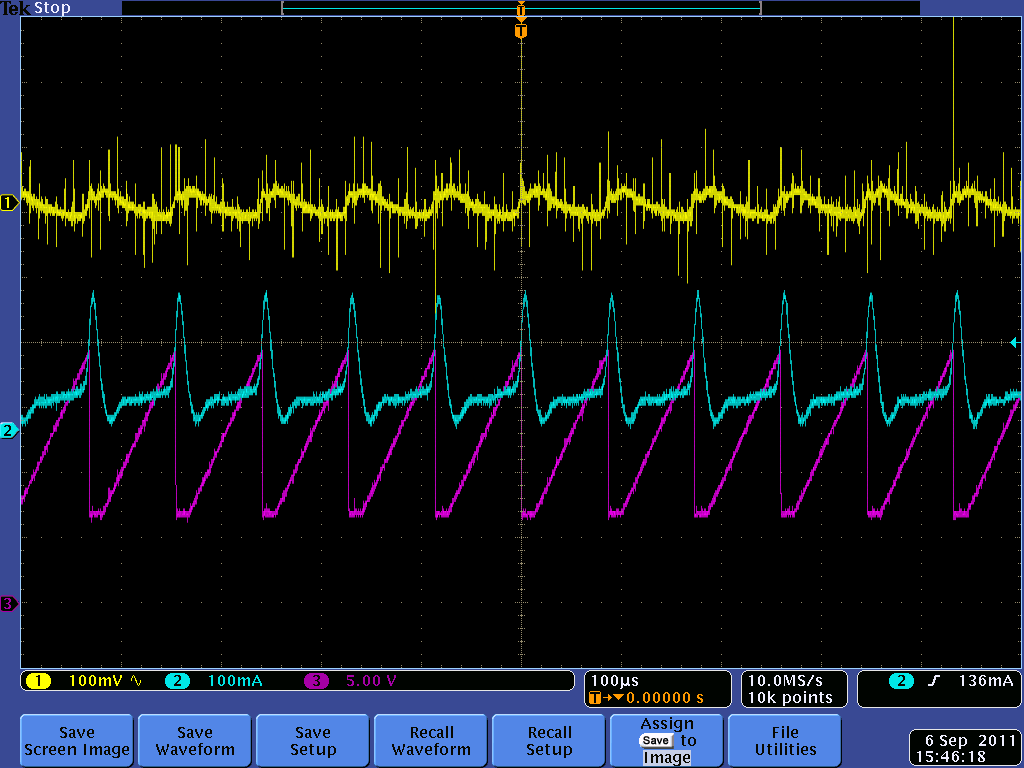Click the small trigger delay T icon
The height and width of the screenshot is (768, 1024).
tap(594, 698)
